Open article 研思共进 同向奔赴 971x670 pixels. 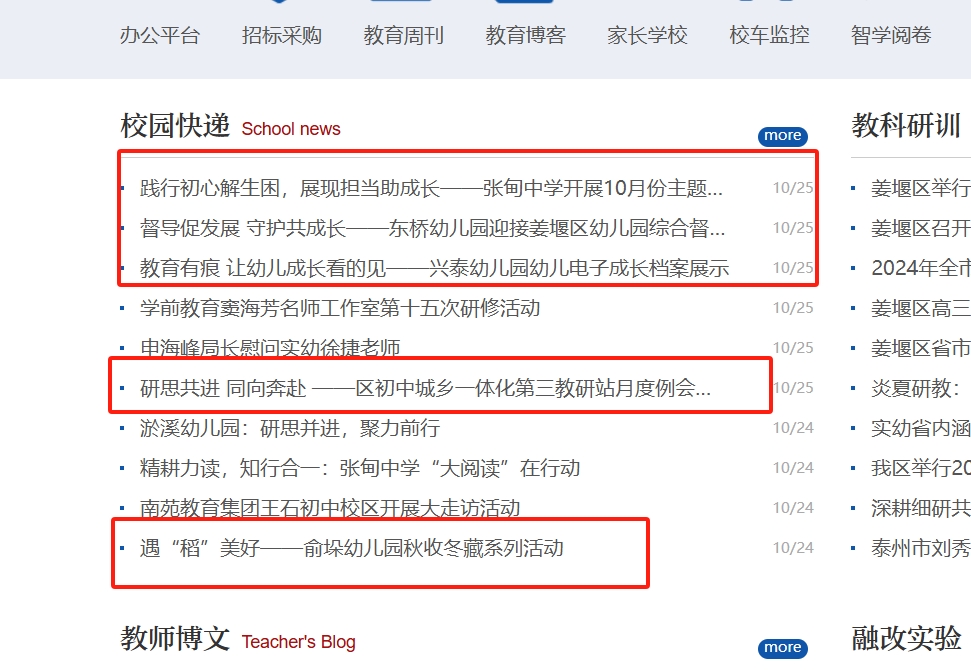(425, 388)
